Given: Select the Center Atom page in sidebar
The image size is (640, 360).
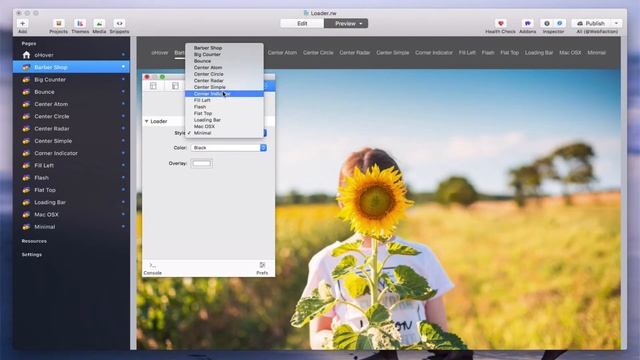Looking at the screenshot, I should (x=71, y=104).
